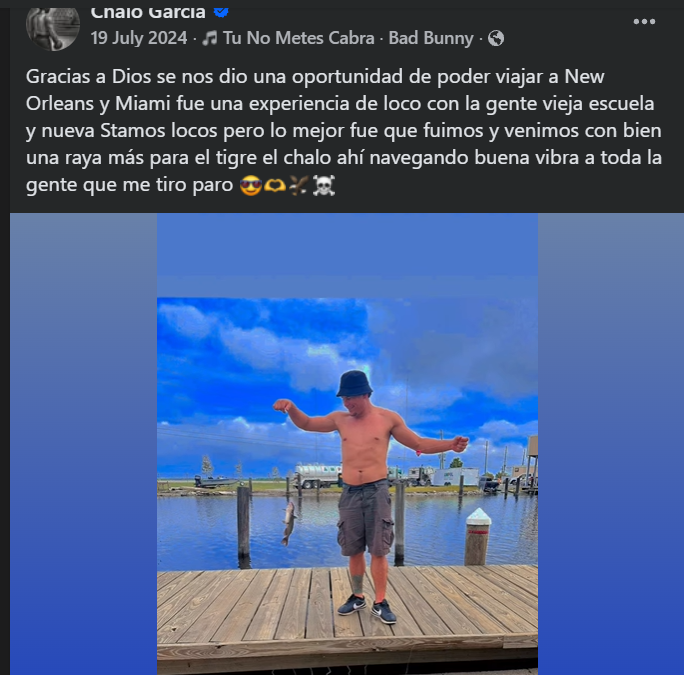Click the blue hat in the photo
Viewport: 684px width, 675px height.
tap(354, 384)
